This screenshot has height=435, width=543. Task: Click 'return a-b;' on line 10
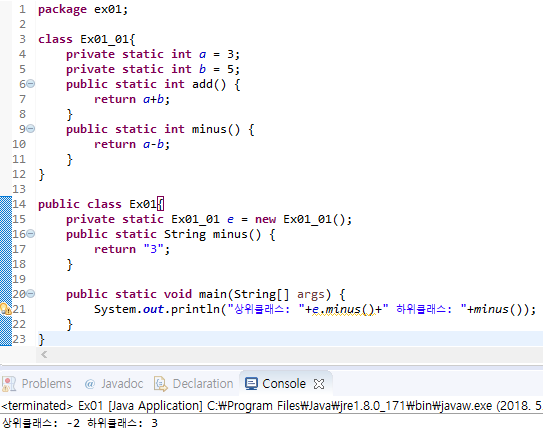point(132,144)
